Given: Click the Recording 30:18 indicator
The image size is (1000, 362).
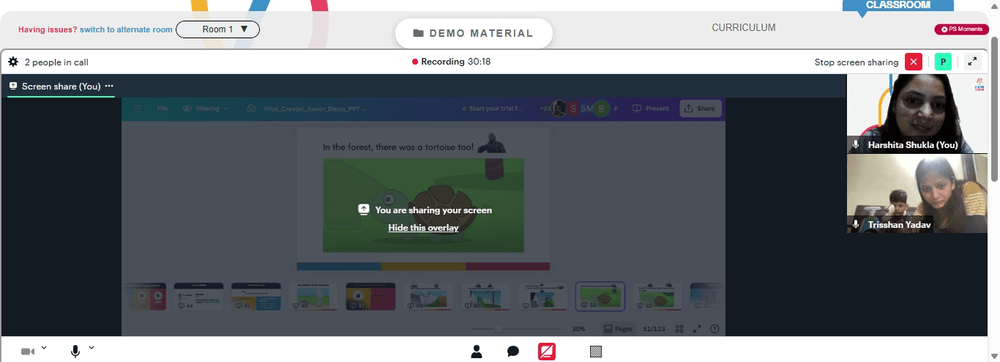Looking at the screenshot, I should point(452,62).
